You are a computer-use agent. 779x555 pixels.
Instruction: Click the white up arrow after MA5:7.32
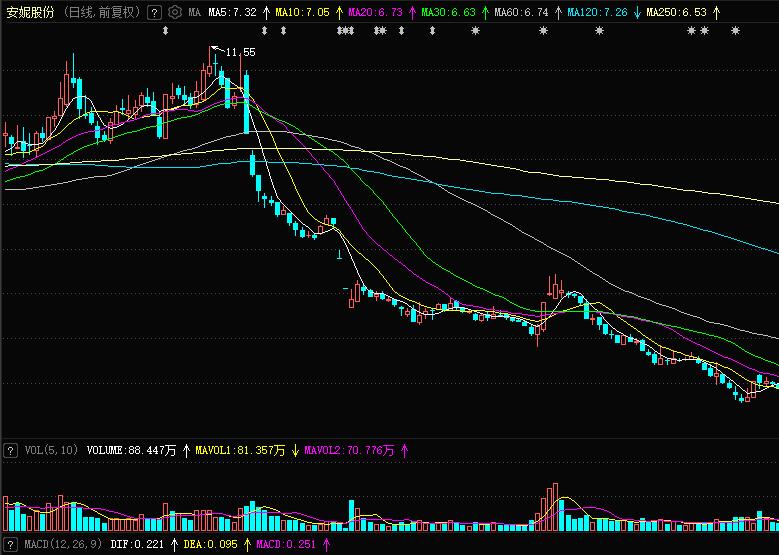click(x=266, y=12)
